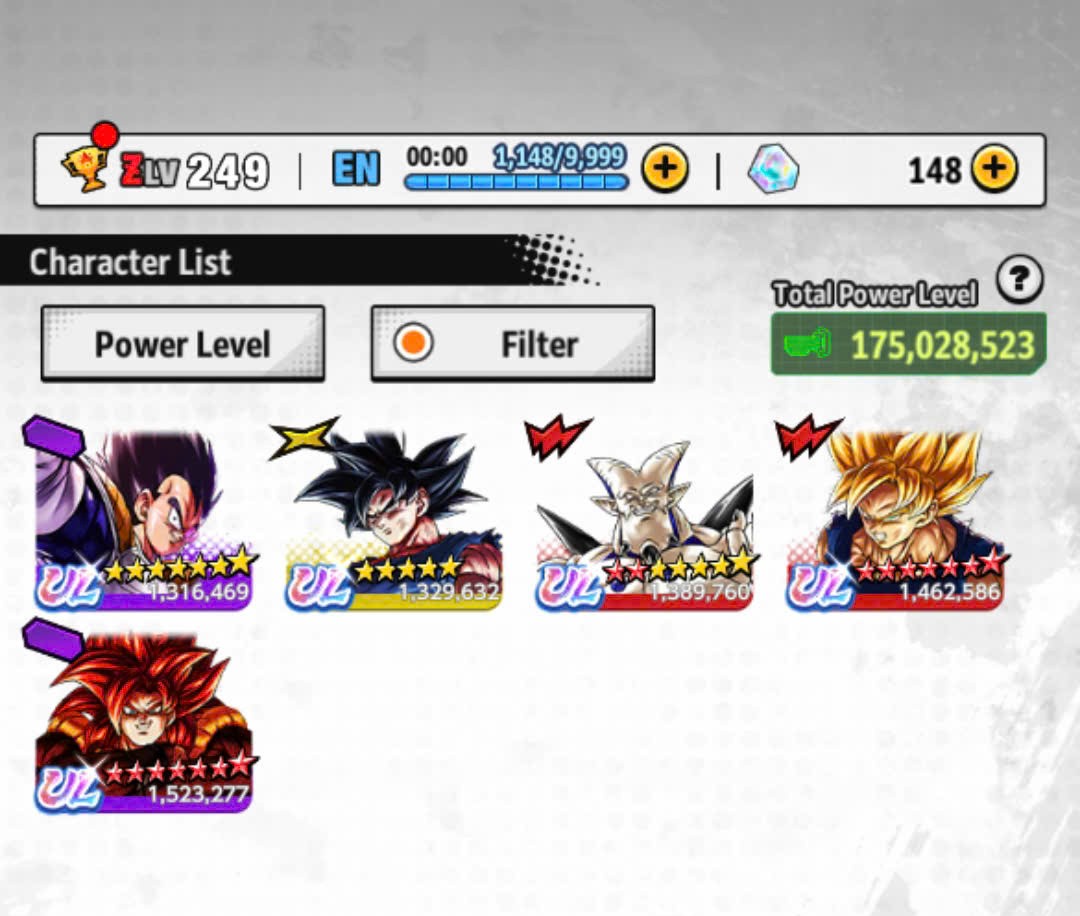Toggle the orange Filter indicator dot
Screen dimensions: 1080x916
pos(413,342)
